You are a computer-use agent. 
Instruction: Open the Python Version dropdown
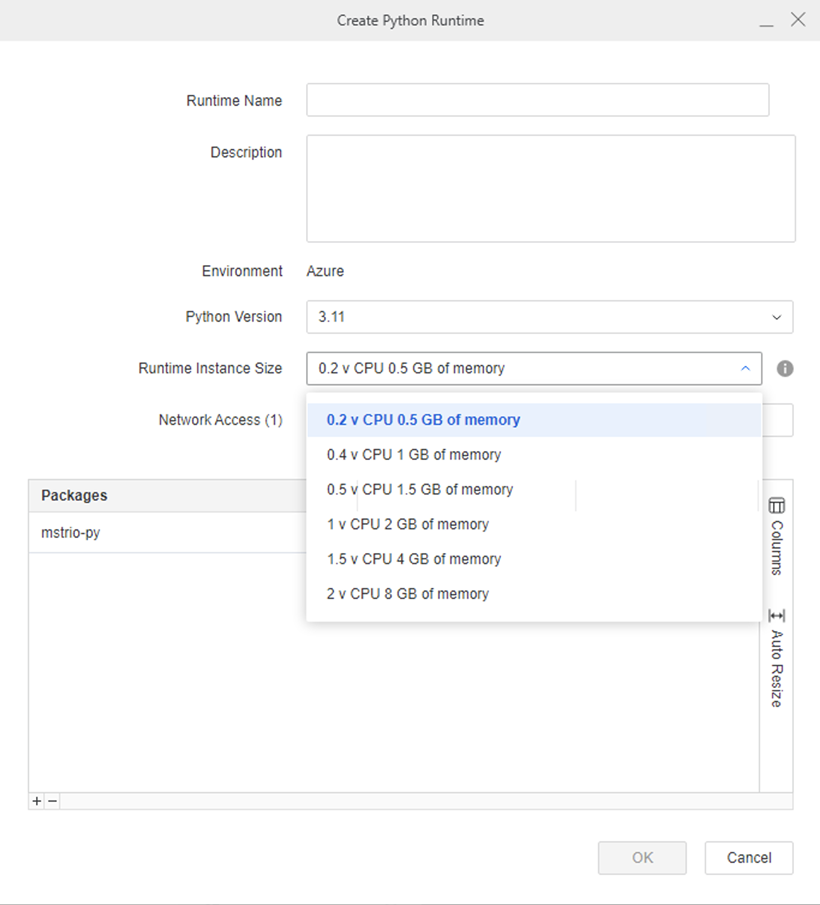tap(549, 317)
